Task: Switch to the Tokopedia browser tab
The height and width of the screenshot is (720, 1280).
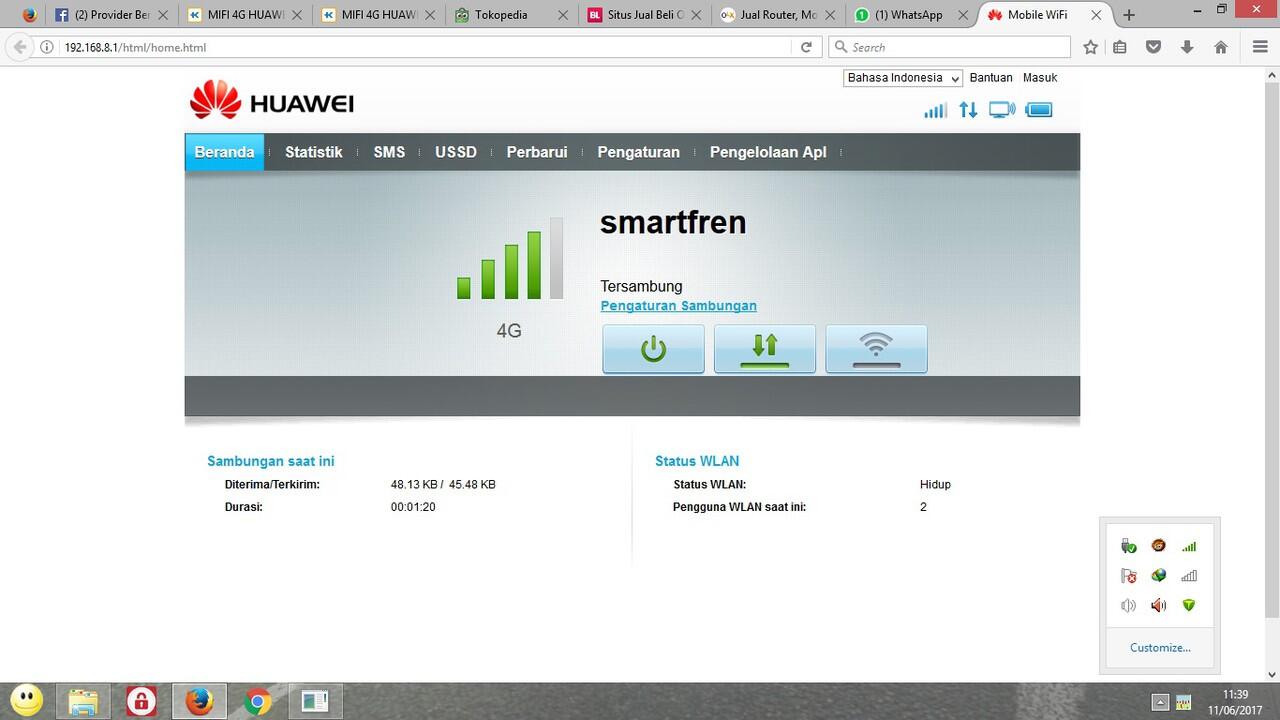Action: tap(510, 15)
